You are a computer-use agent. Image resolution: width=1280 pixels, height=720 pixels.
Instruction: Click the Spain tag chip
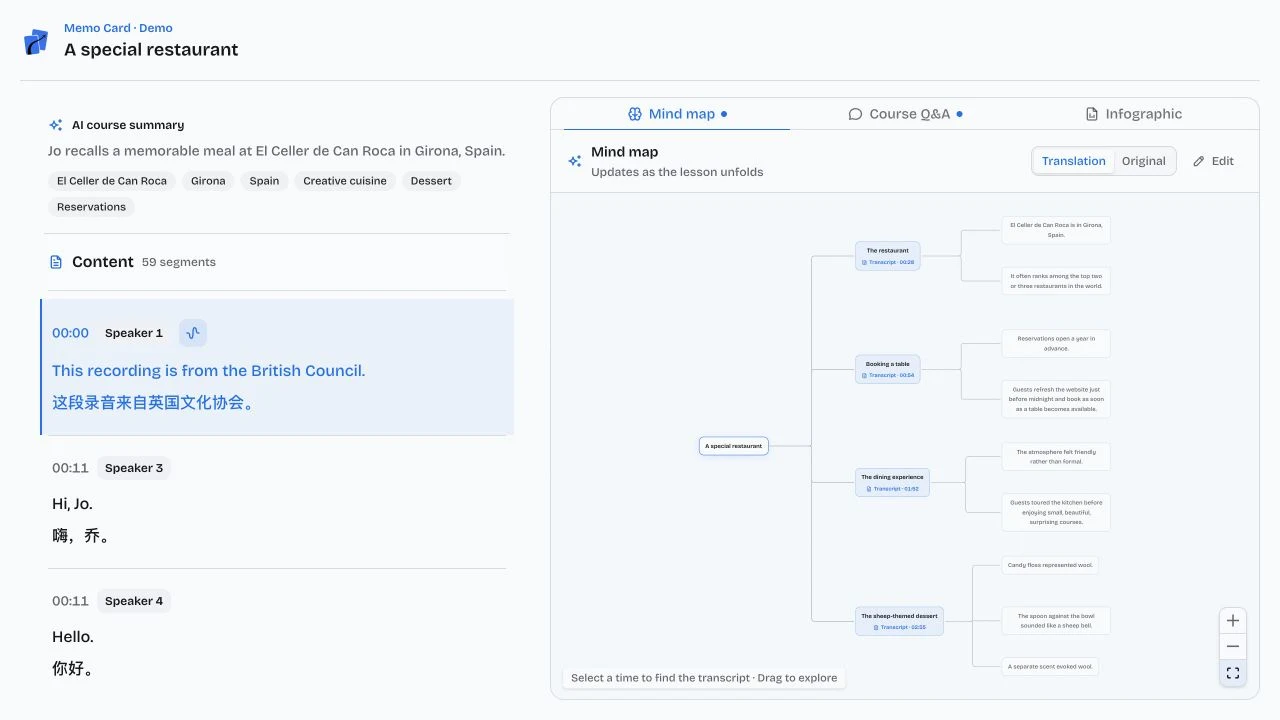click(265, 181)
